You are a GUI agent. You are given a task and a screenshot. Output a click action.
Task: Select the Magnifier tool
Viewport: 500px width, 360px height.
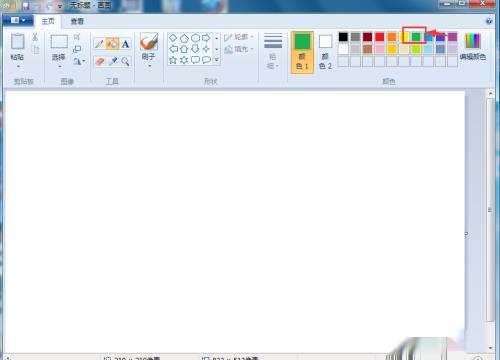click(x=125, y=61)
